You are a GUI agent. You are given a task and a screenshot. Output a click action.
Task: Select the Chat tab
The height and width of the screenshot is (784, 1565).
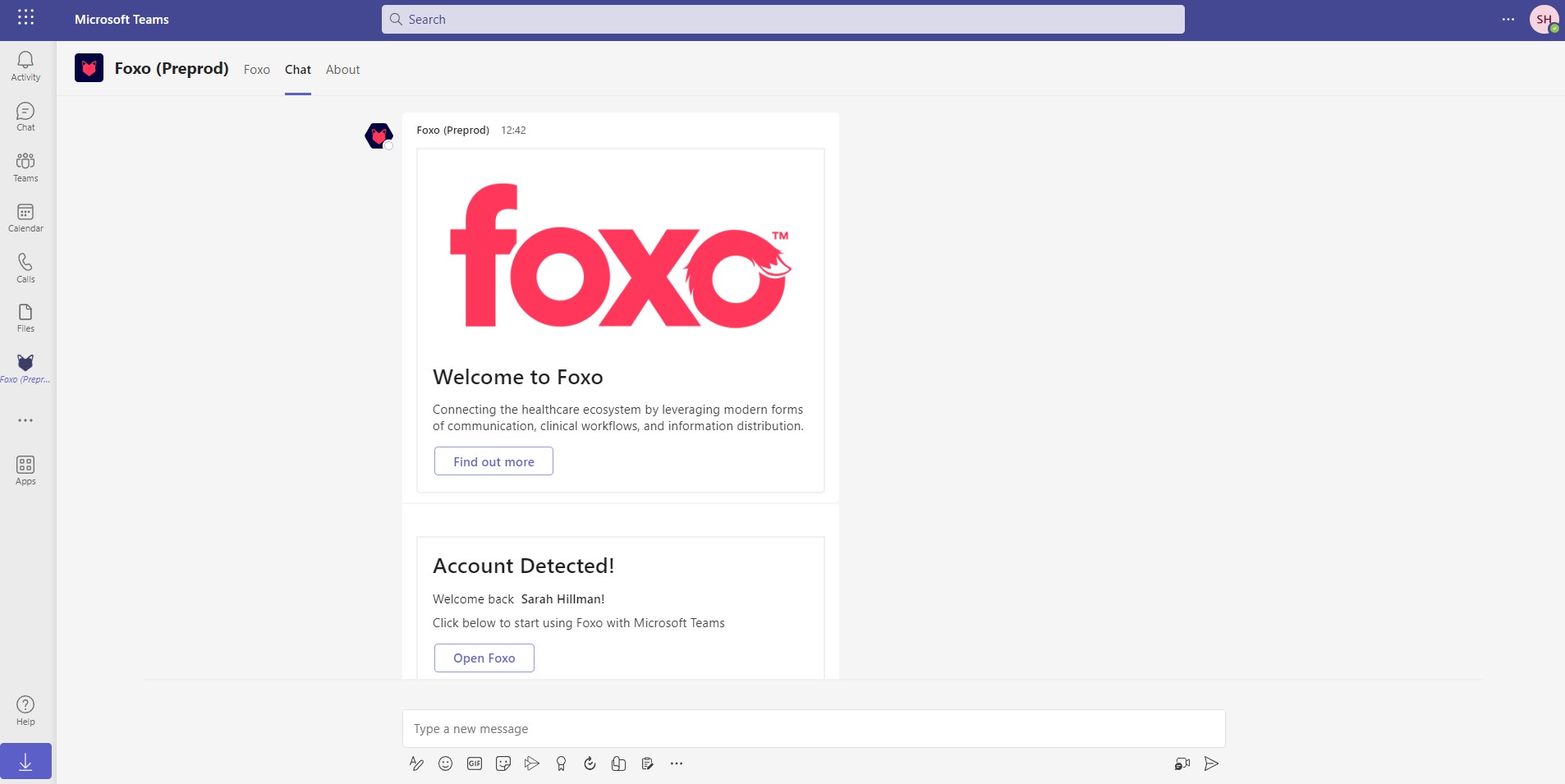coord(298,70)
